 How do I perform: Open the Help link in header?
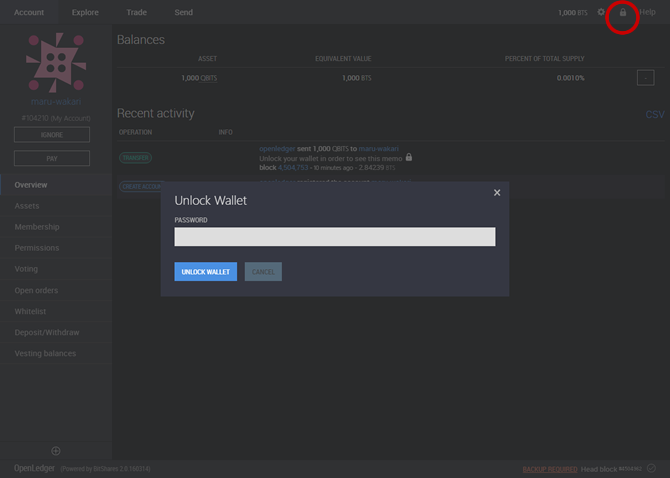click(647, 13)
